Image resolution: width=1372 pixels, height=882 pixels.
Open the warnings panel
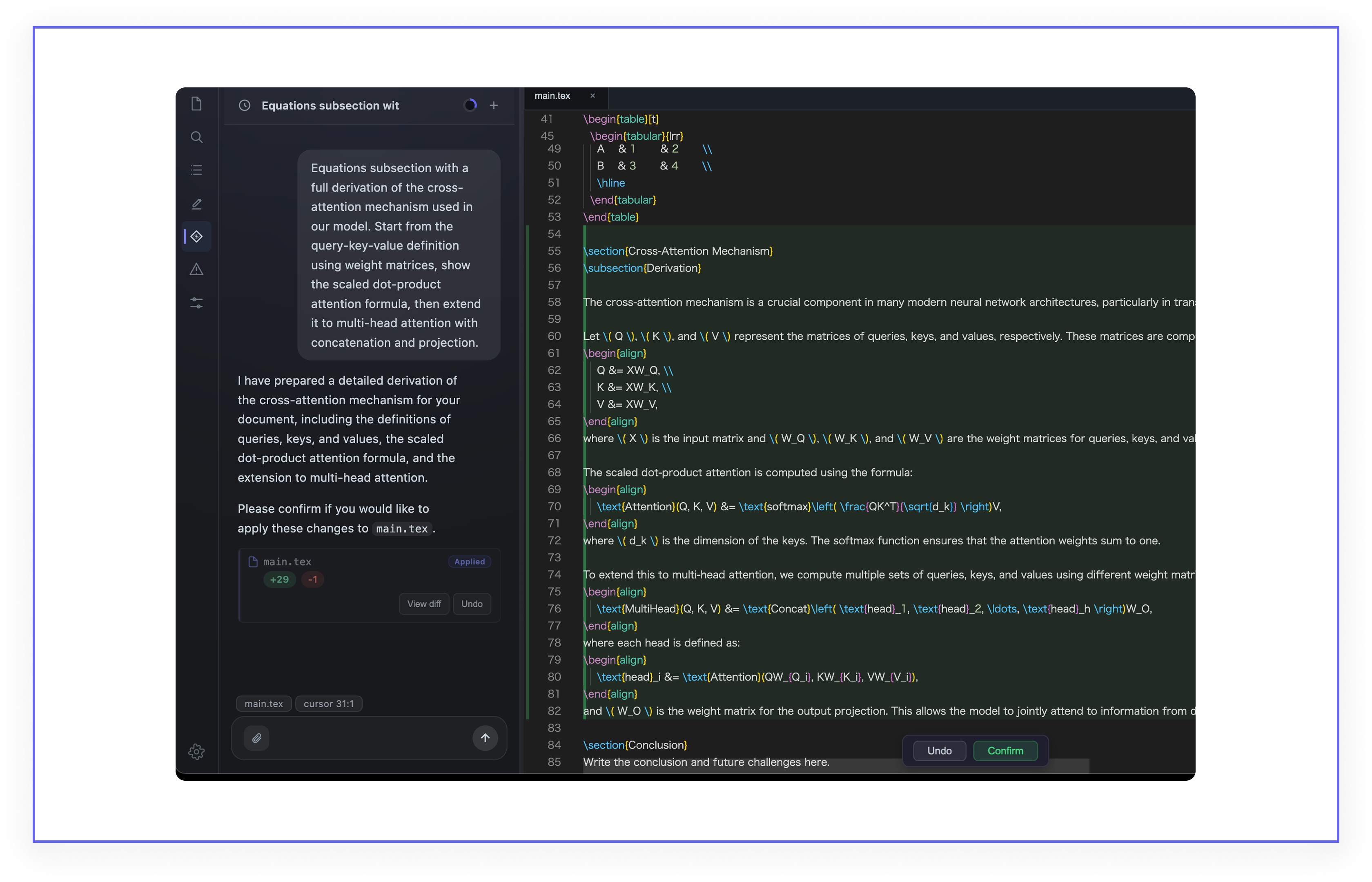[x=196, y=269]
